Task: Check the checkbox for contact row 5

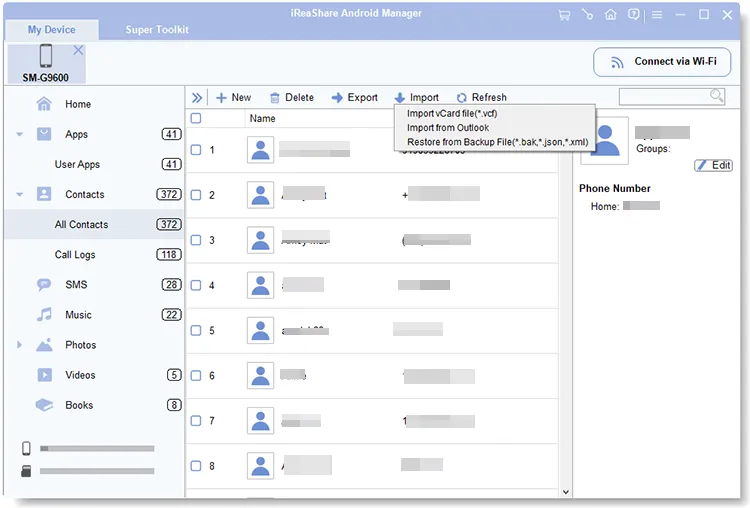Action: point(196,331)
